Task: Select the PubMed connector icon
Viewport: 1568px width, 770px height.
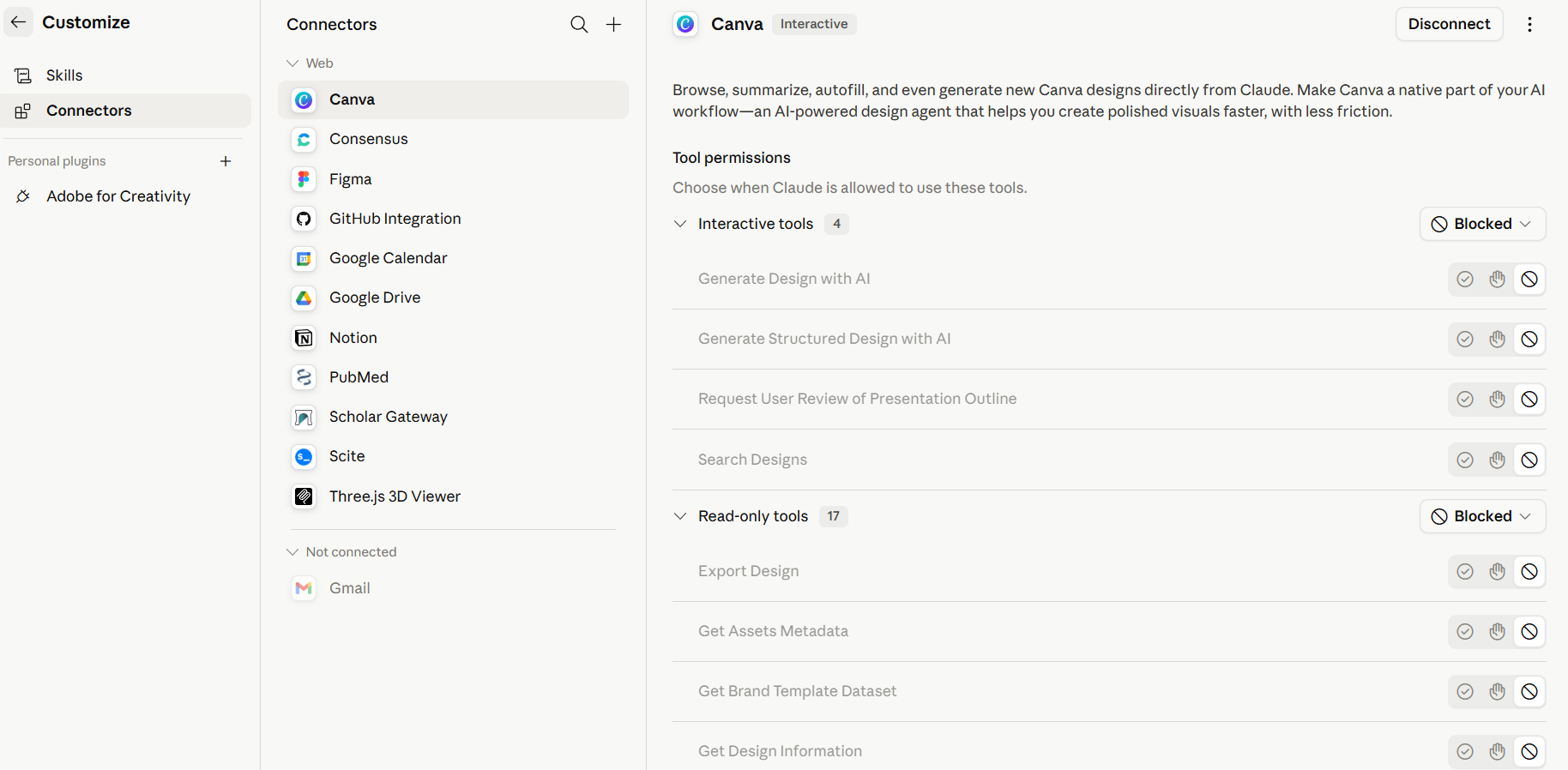Action: pyautogui.click(x=304, y=377)
